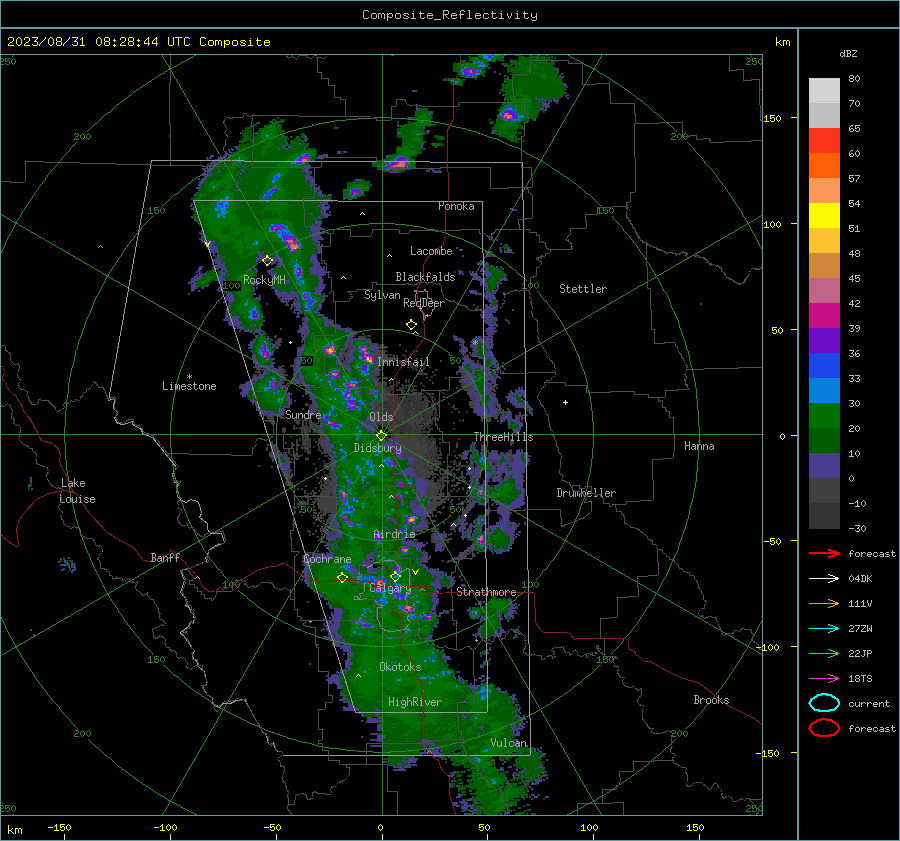Pick the 65 dBZ red color swatch

click(x=824, y=140)
